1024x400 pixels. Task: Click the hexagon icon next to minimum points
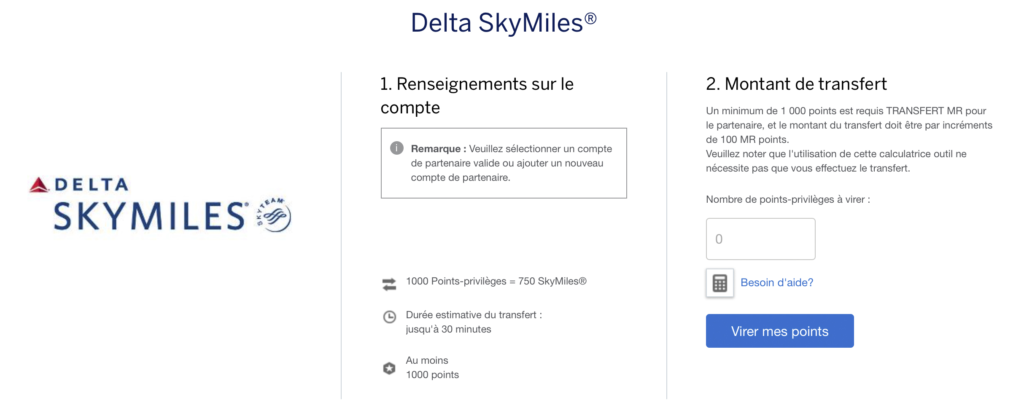(x=389, y=368)
